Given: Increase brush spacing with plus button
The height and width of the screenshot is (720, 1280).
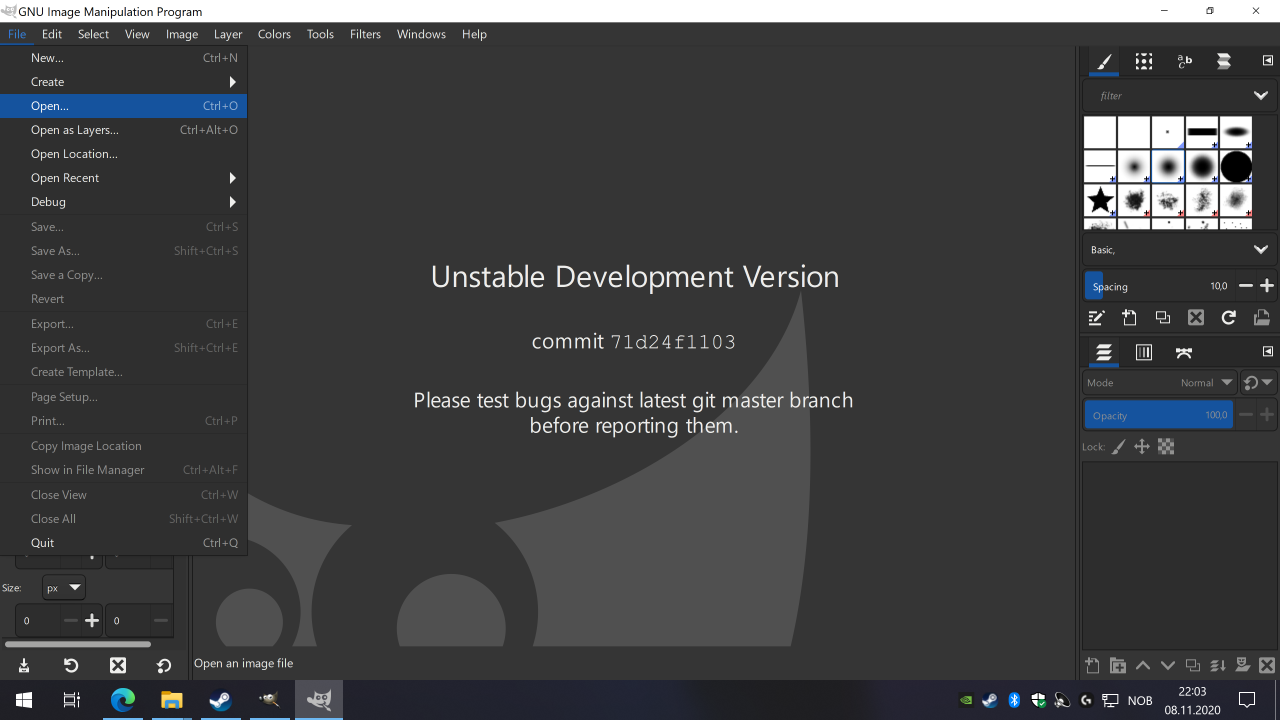Looking at the screenshot, I should click(1267, 286).
